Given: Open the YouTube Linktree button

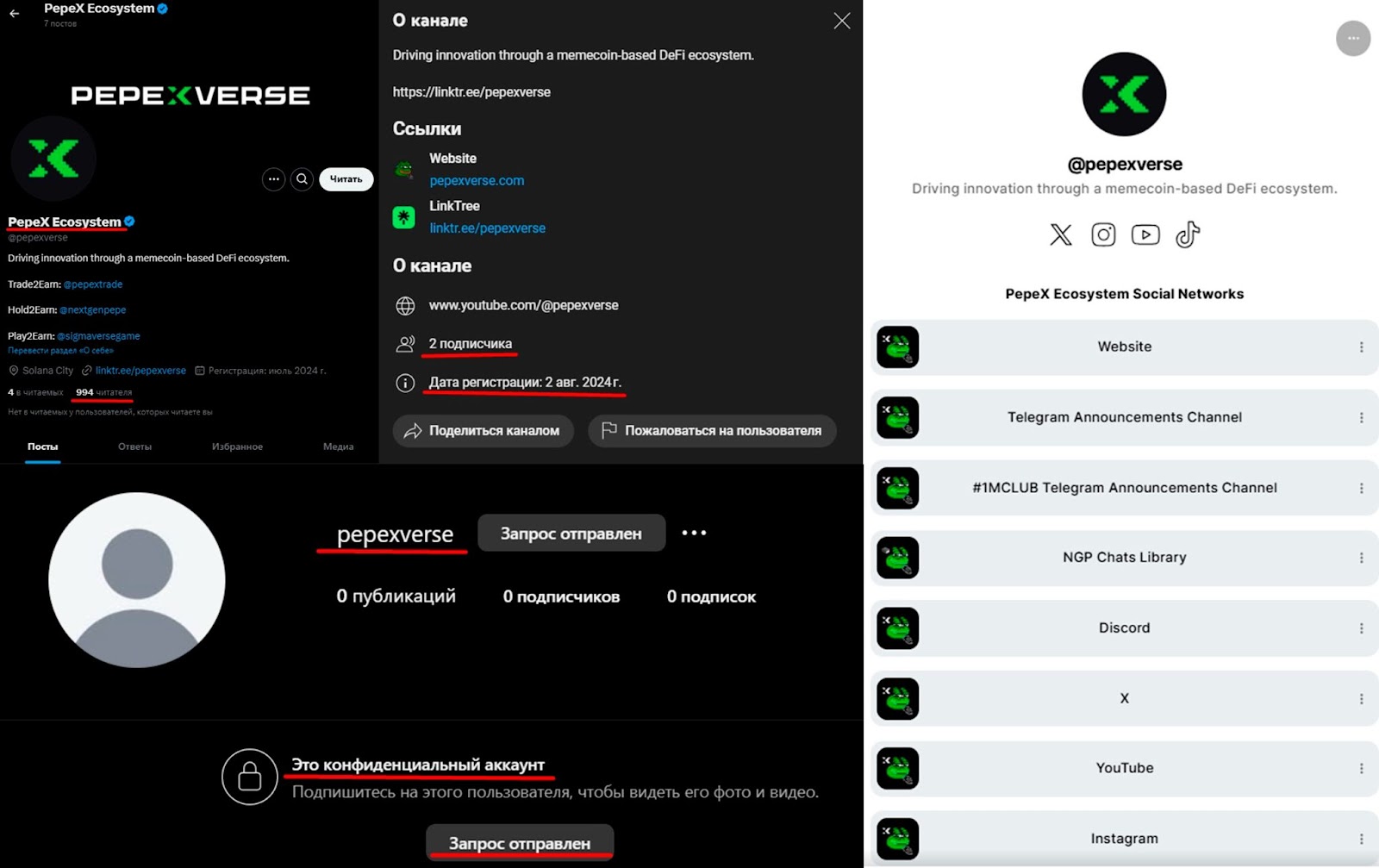Looking at the screenshot, I should point(1124,768).
